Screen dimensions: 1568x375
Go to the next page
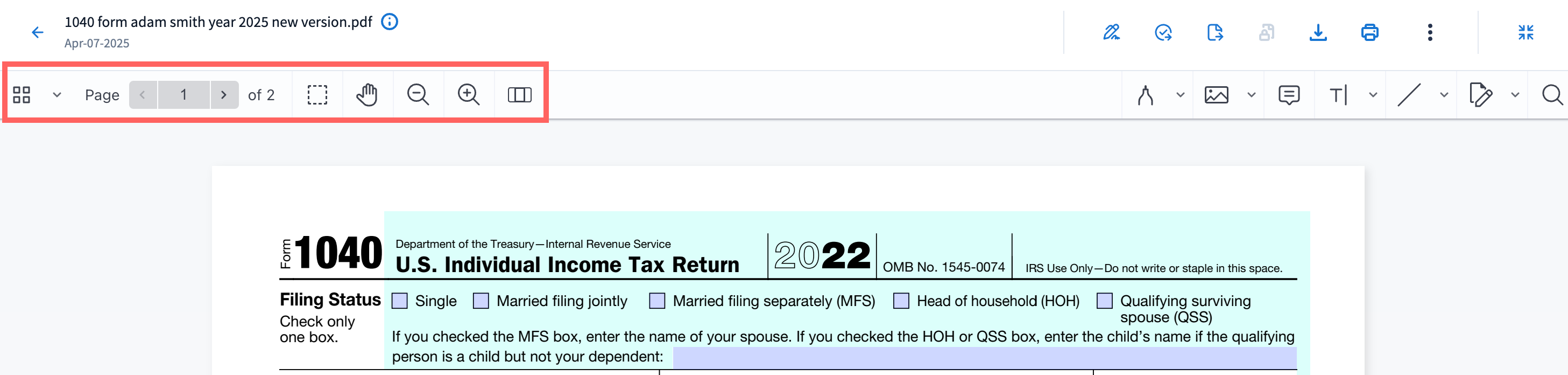point(224,95)
